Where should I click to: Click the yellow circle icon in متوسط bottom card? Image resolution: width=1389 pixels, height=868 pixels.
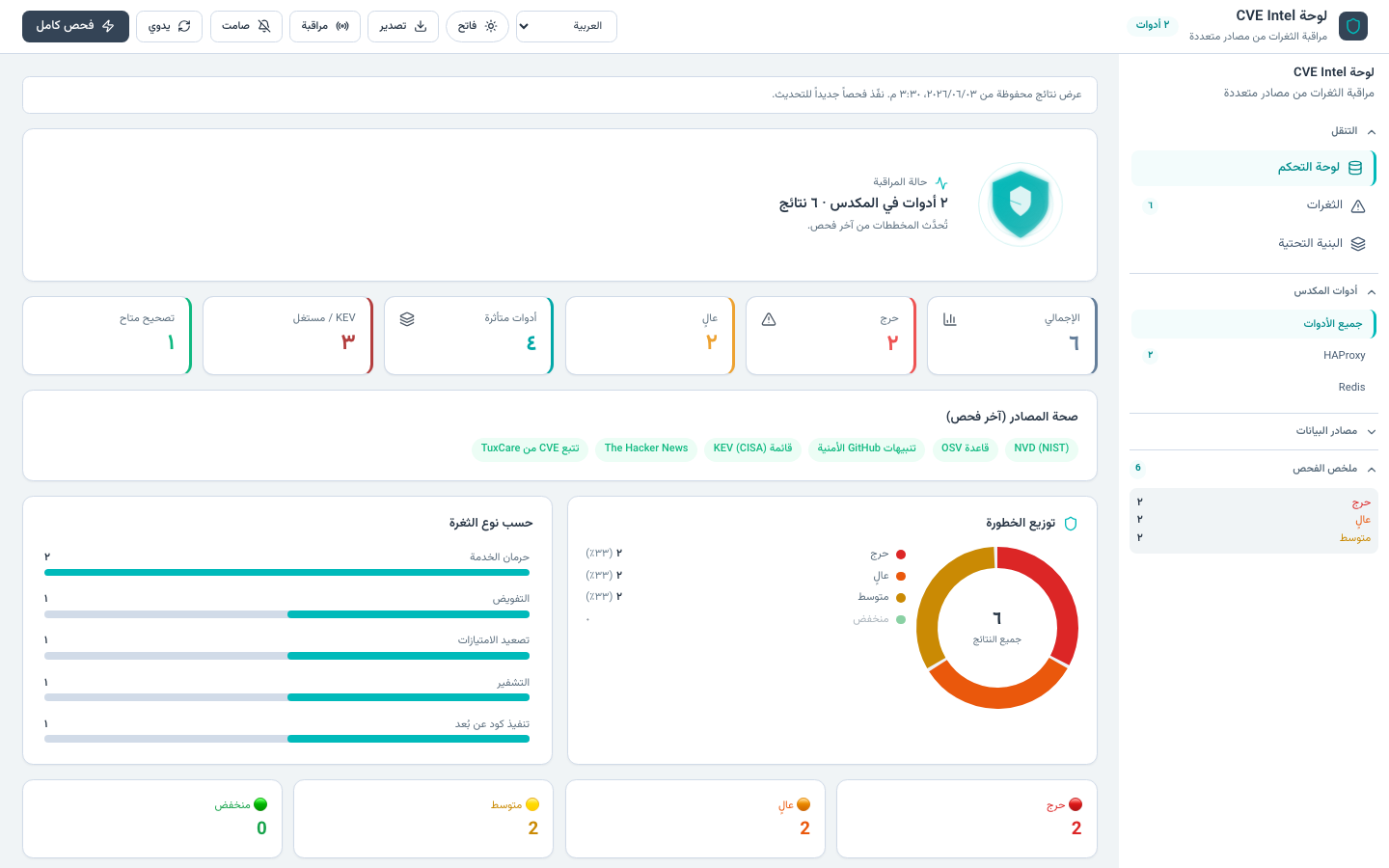coord(532,804)
